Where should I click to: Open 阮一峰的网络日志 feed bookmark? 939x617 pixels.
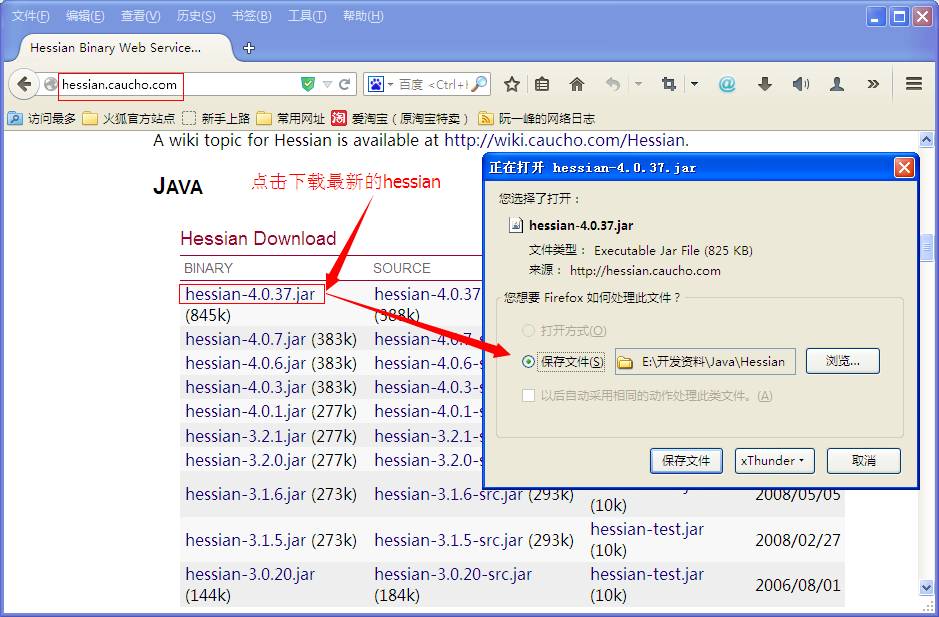click(537, 119)
